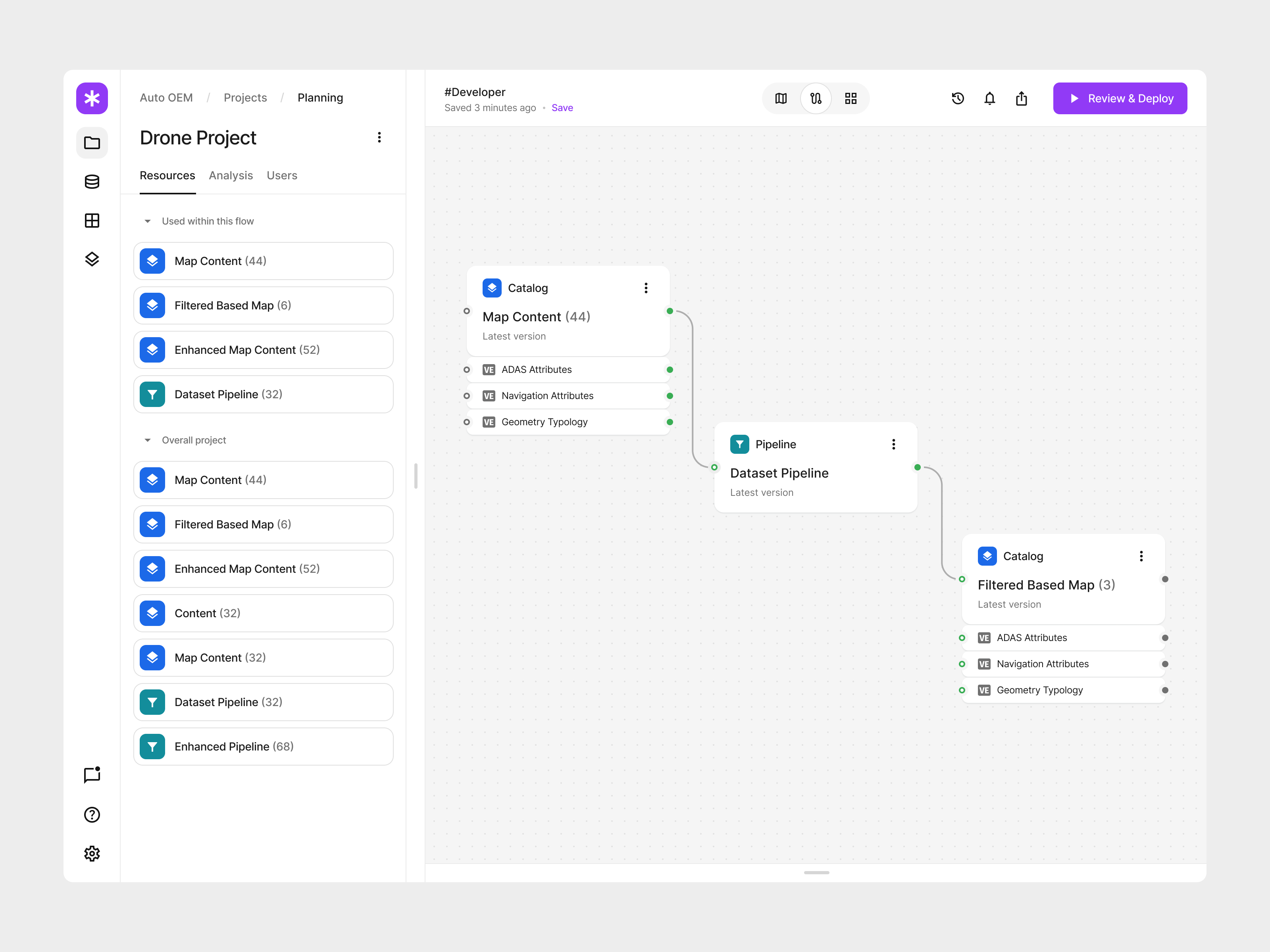
Task: Collapse the 'Used within this flow' section
Action: [x=148, y=221]
